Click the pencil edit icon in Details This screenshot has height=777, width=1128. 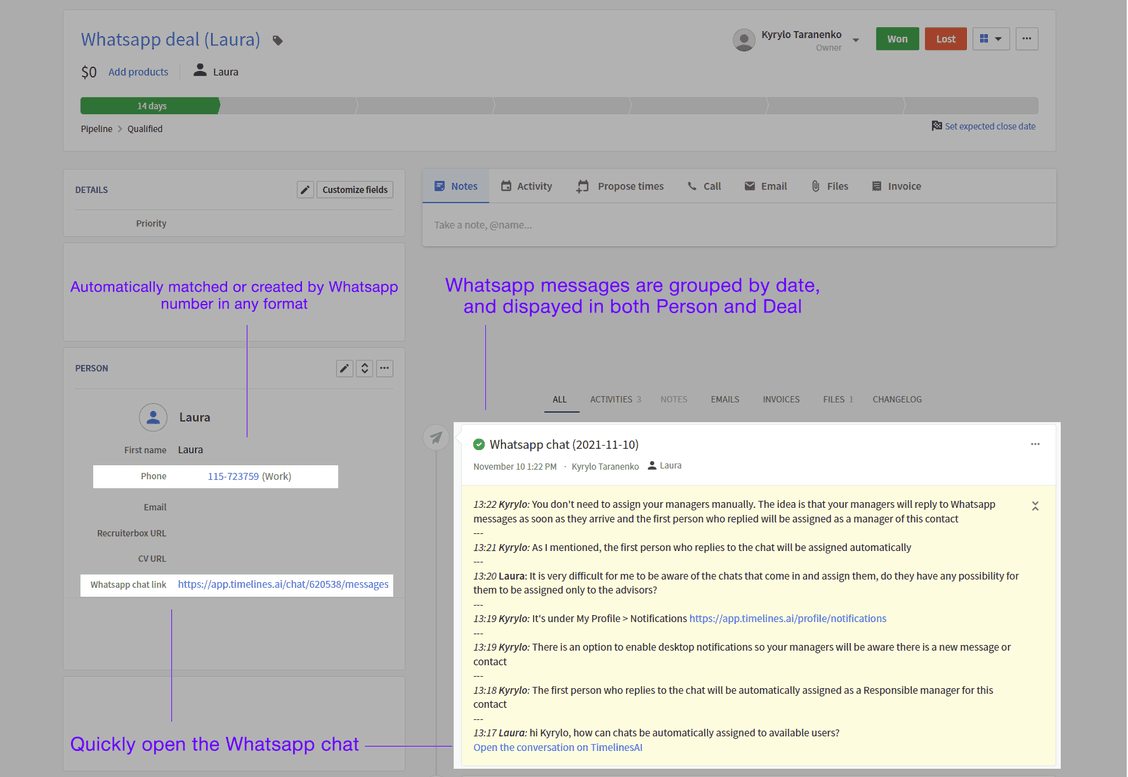[305, 190]
